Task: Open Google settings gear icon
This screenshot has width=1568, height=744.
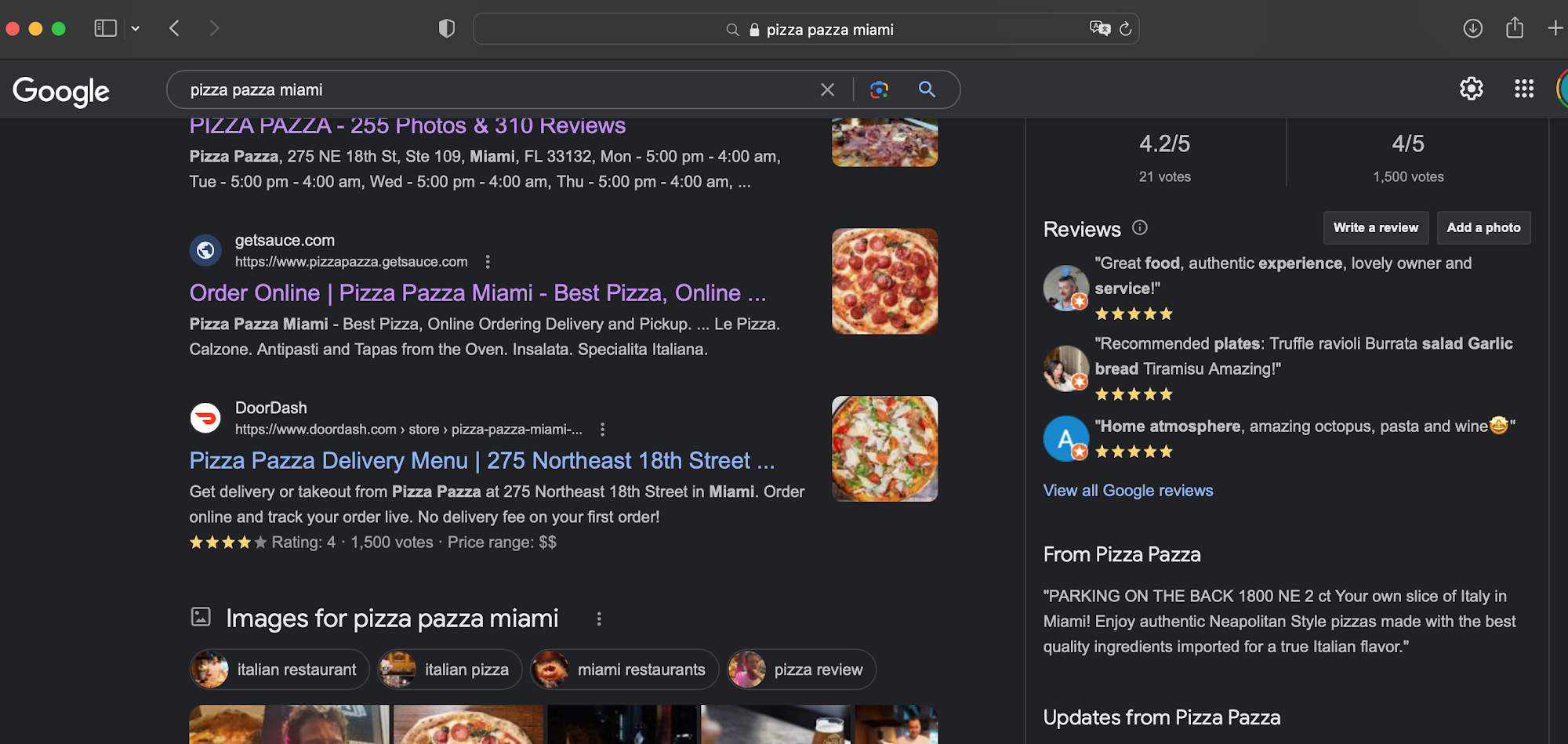Action: click(x=1471, y=89)
